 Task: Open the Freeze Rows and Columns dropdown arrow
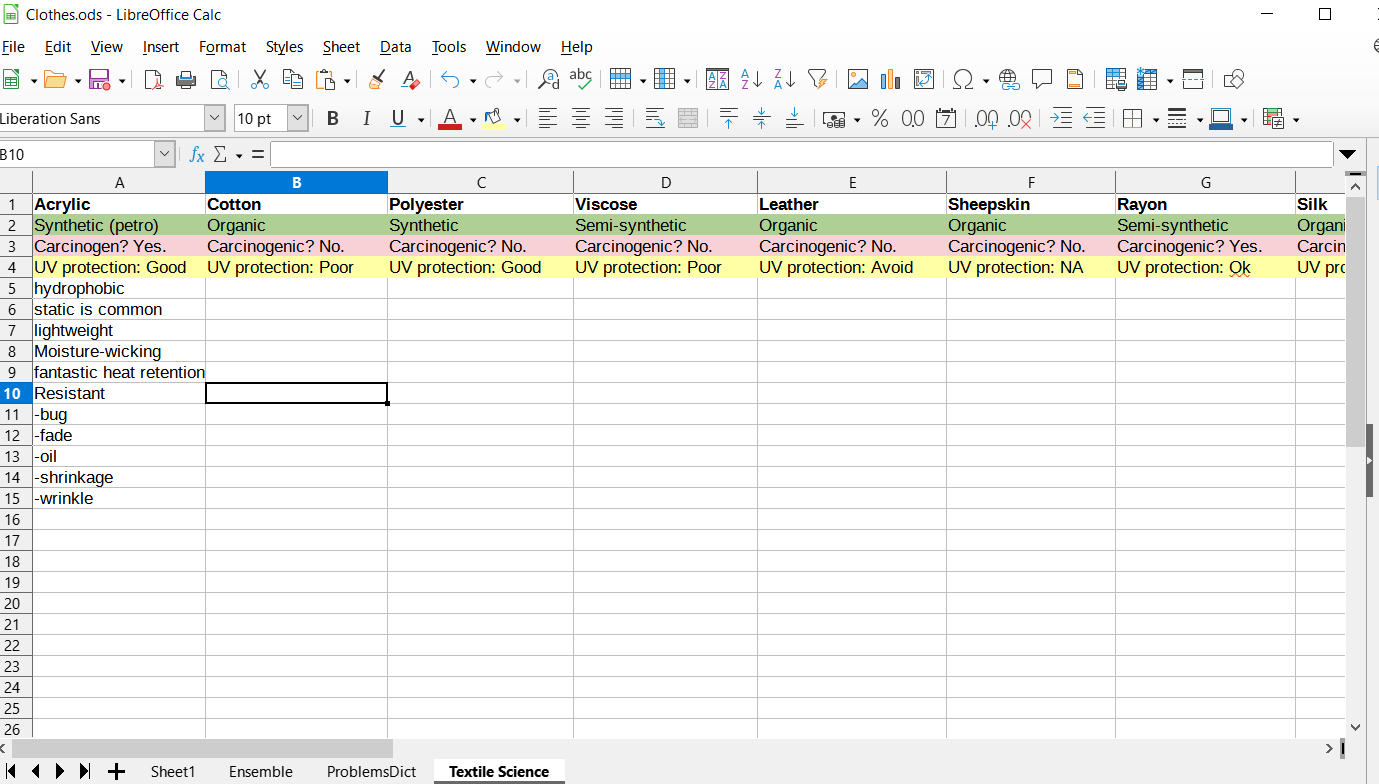(x=1169, y=80)
